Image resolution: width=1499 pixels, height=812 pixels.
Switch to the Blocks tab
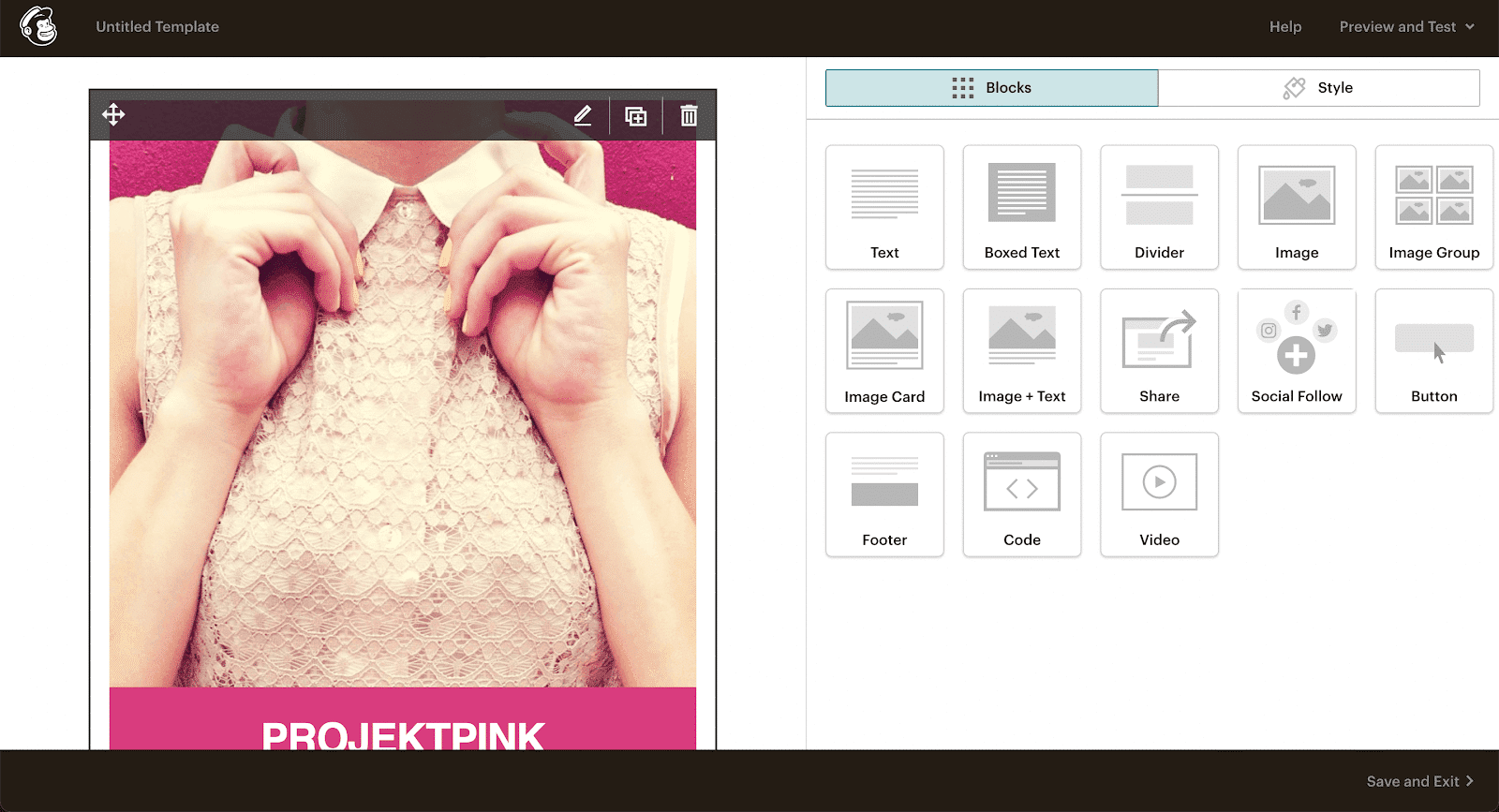point(991,87)
